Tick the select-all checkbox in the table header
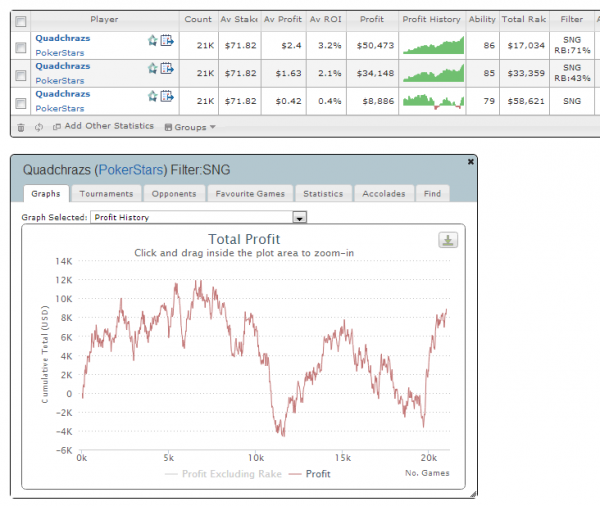The height and width of the screenshot is (506, 600). click(21, 21)
